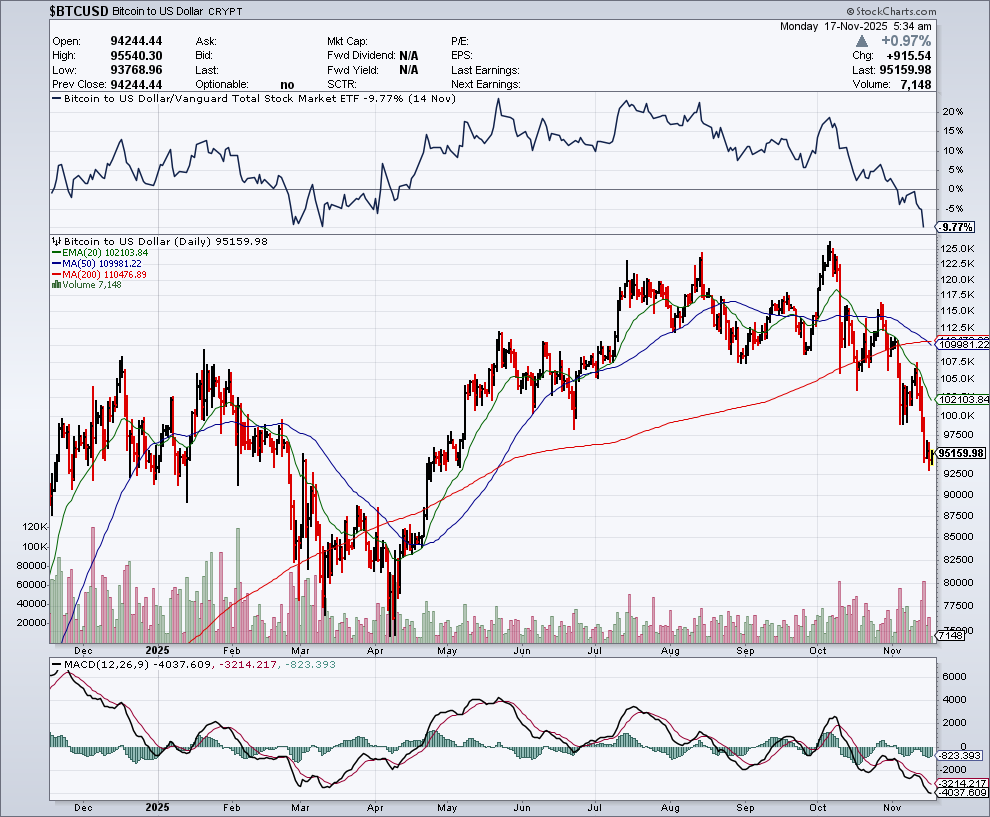Click the candlestick icon beside Bitcoin Daily legend
The width and height of the screenshot is (990, 817).
(56, 242)
